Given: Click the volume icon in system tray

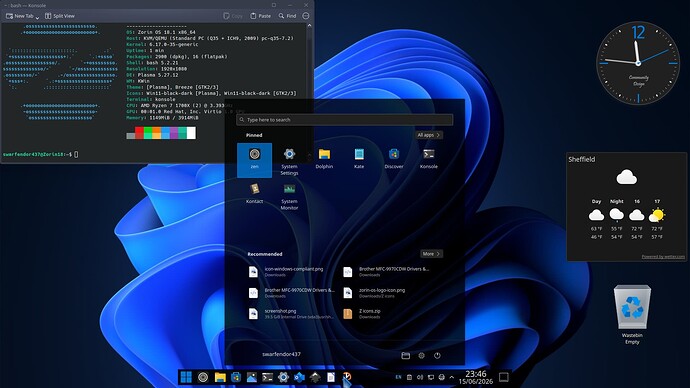Looking at the screenshot, I should pos(420,377).
